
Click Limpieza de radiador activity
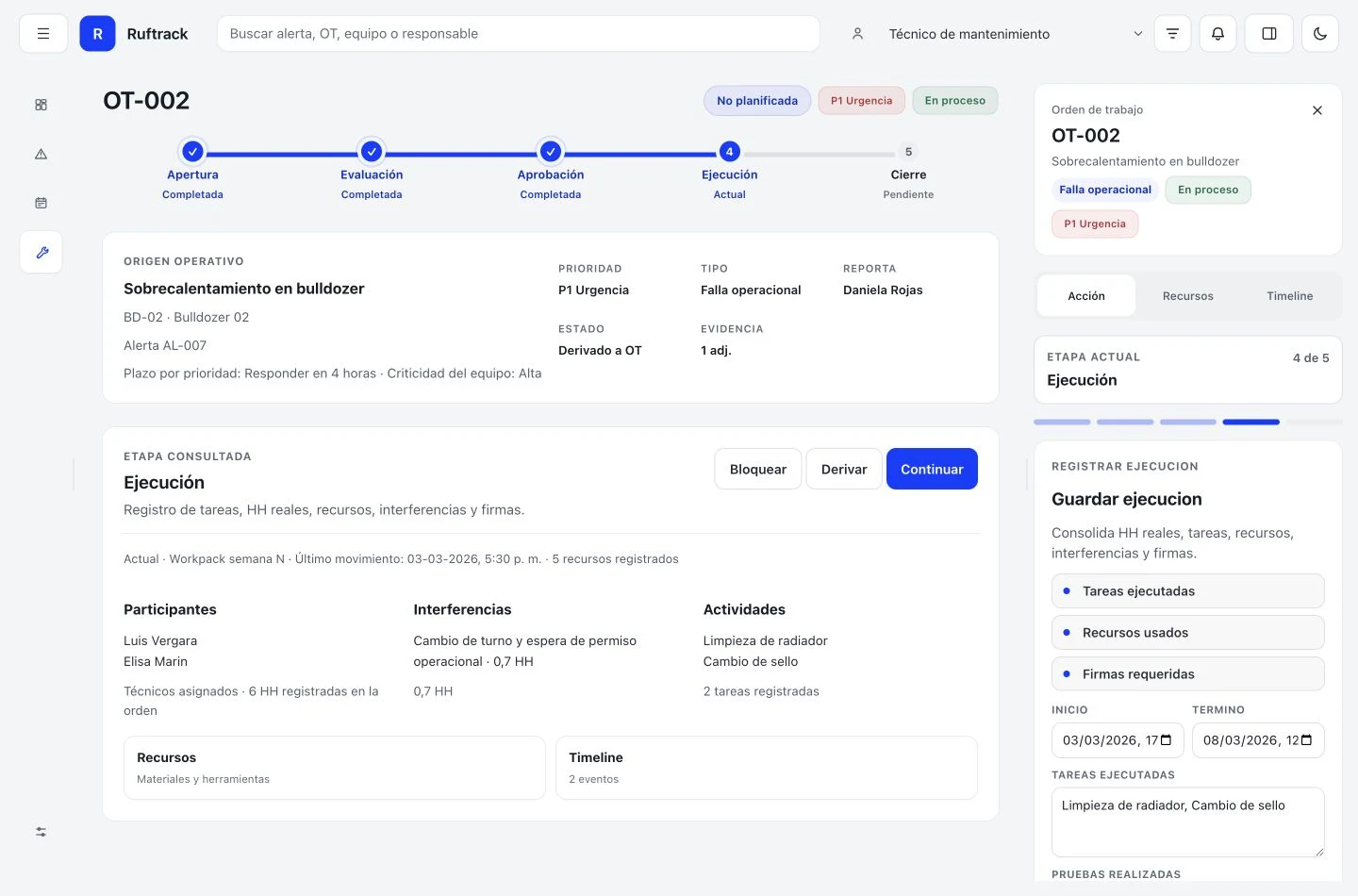click(765, 640)
